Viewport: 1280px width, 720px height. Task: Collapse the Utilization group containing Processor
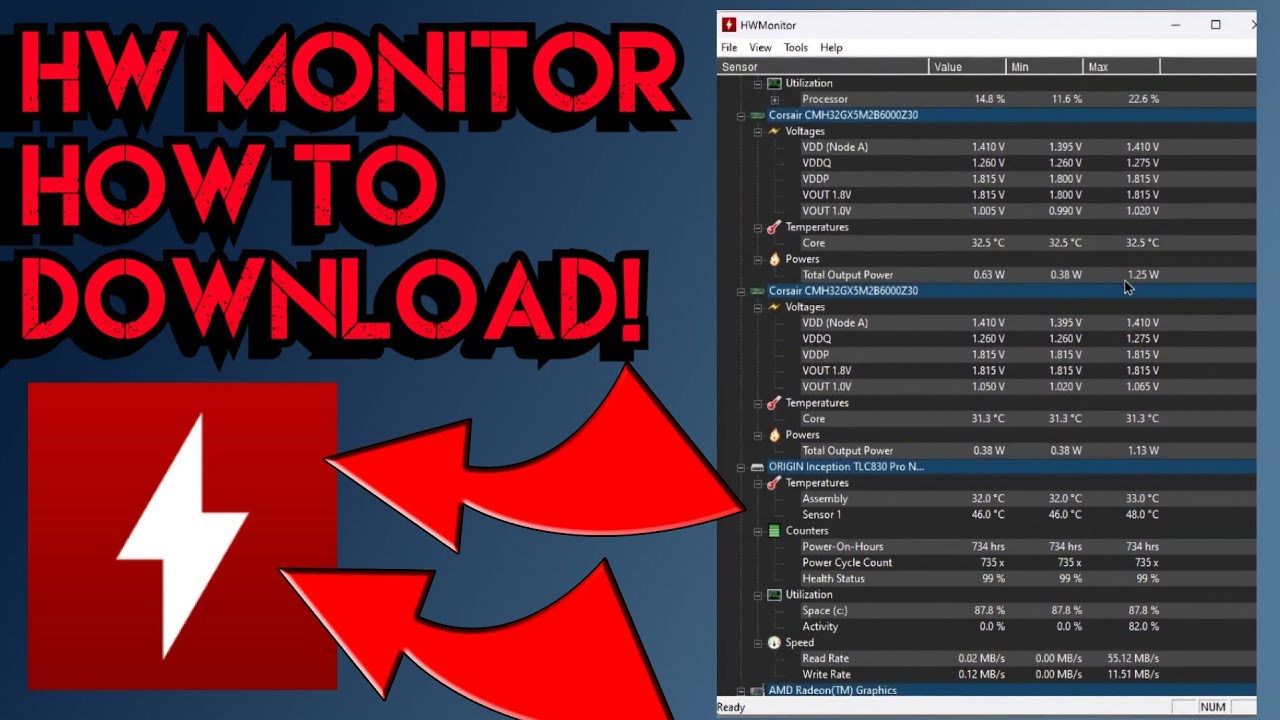tap(757, 83)
